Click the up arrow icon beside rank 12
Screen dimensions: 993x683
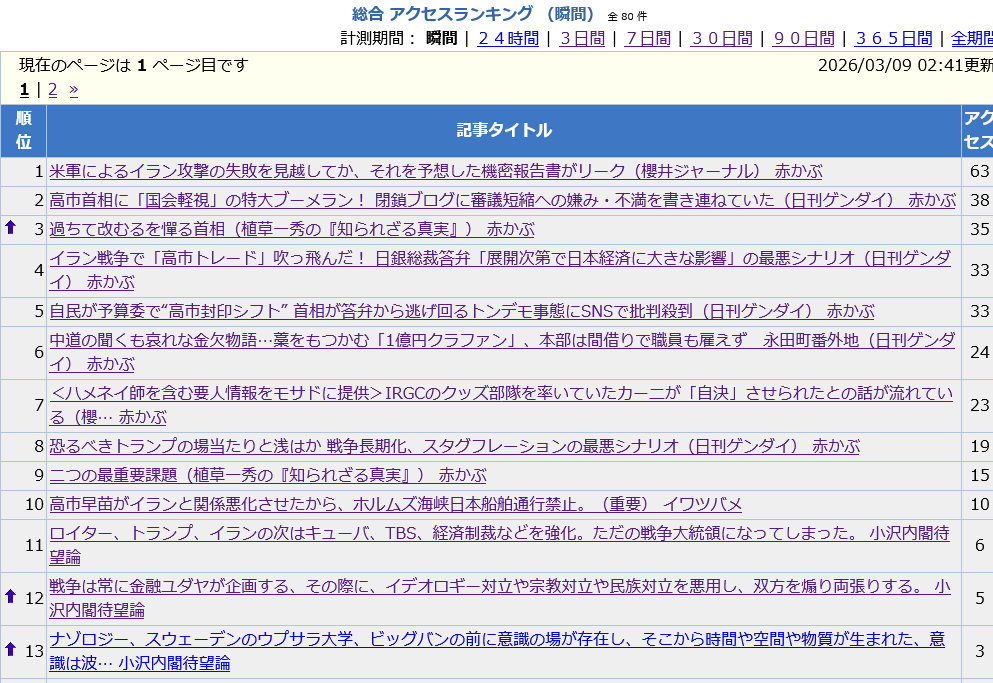pos(11,596)
